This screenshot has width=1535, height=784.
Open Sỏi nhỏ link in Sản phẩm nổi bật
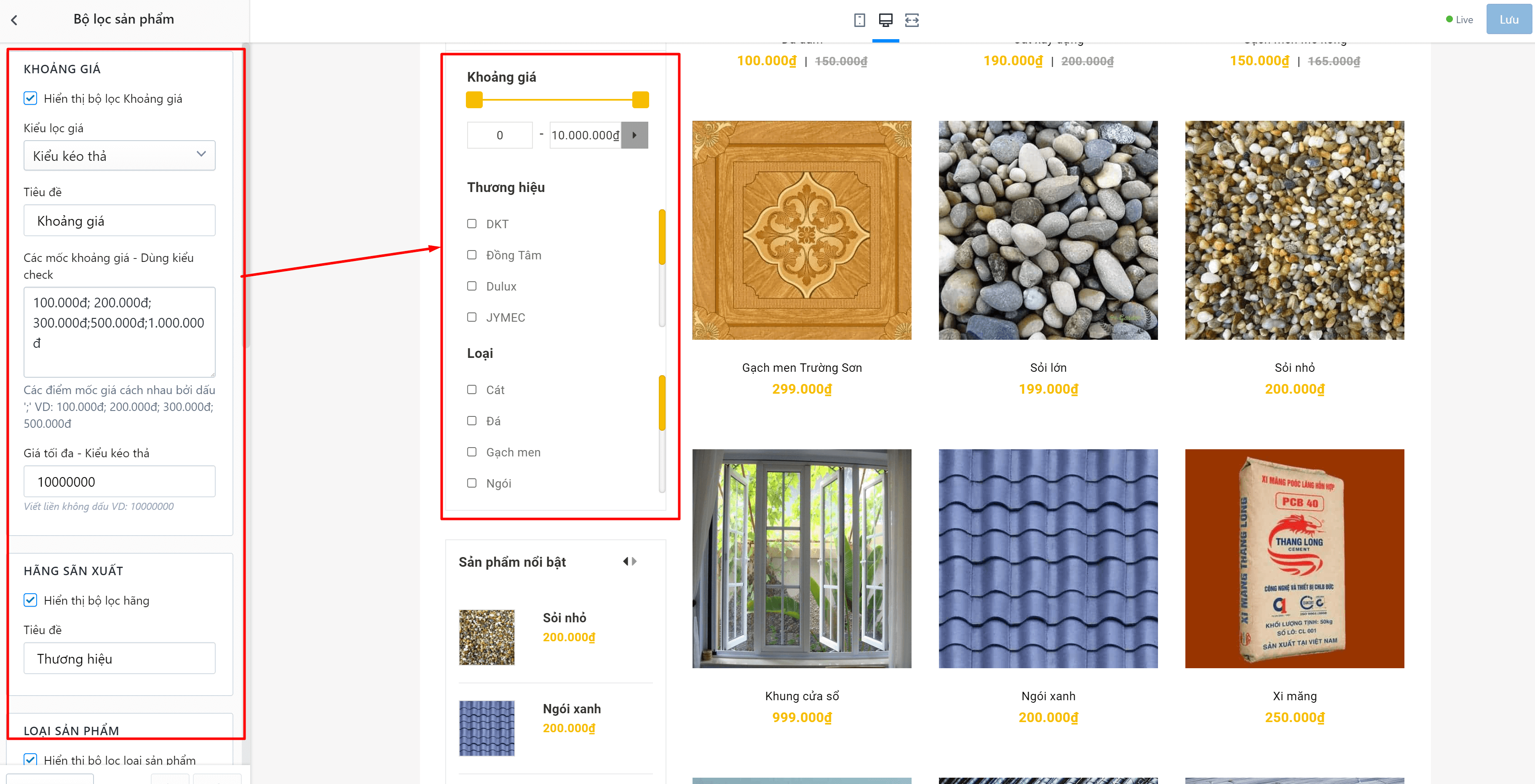tap(564, 618)
